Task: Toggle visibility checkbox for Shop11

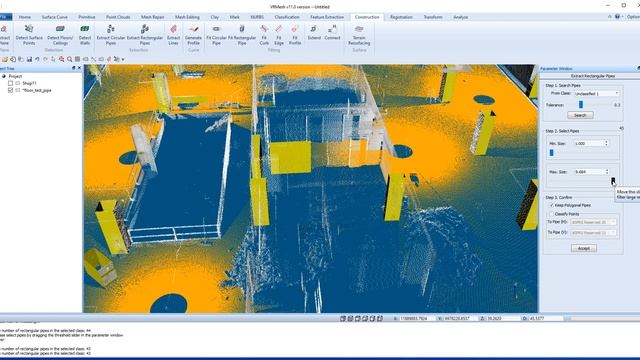Action: tap(11, 83)
